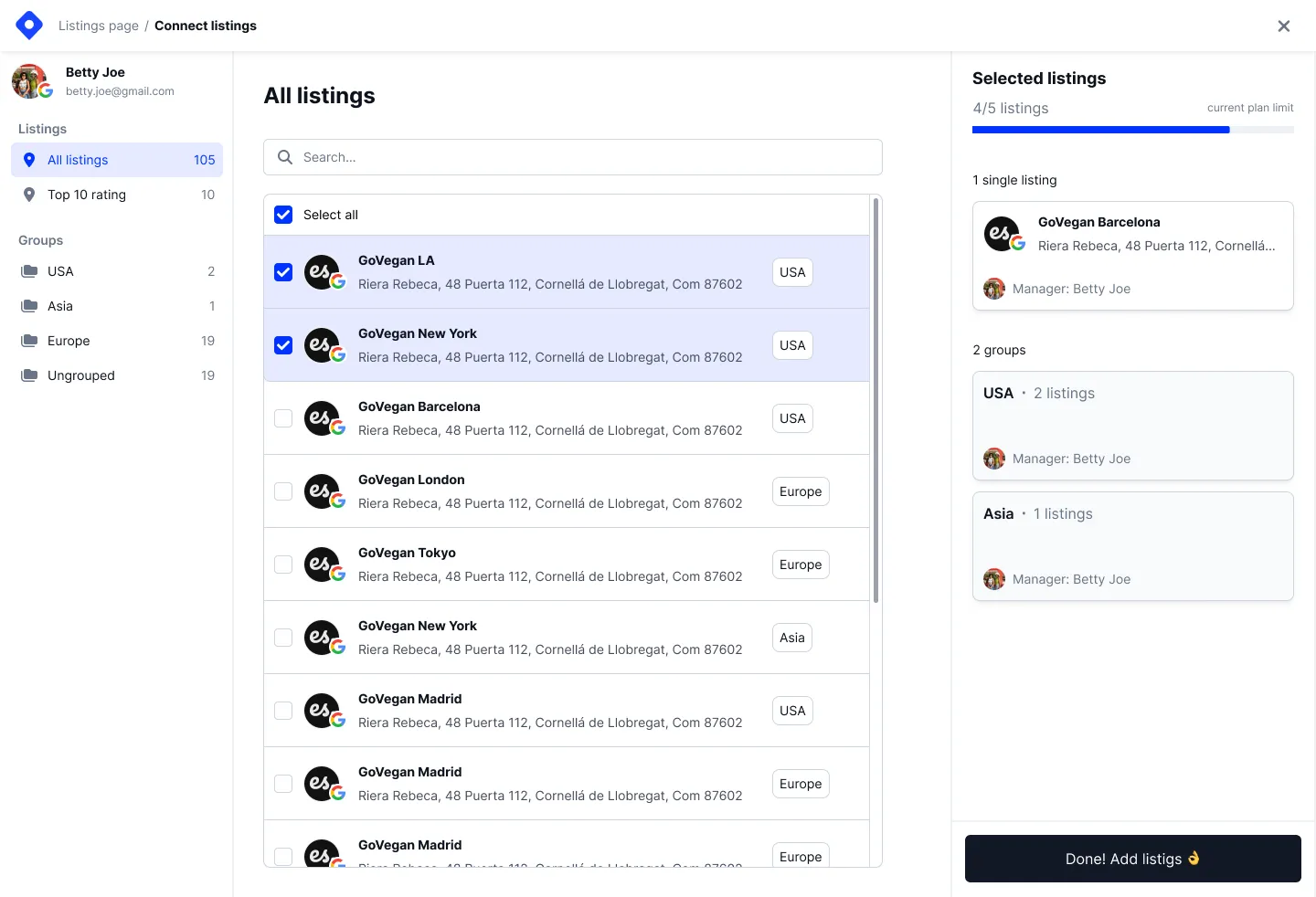Open the Ungrouped folder in sidebar
1316x897 pixels.
80,375
